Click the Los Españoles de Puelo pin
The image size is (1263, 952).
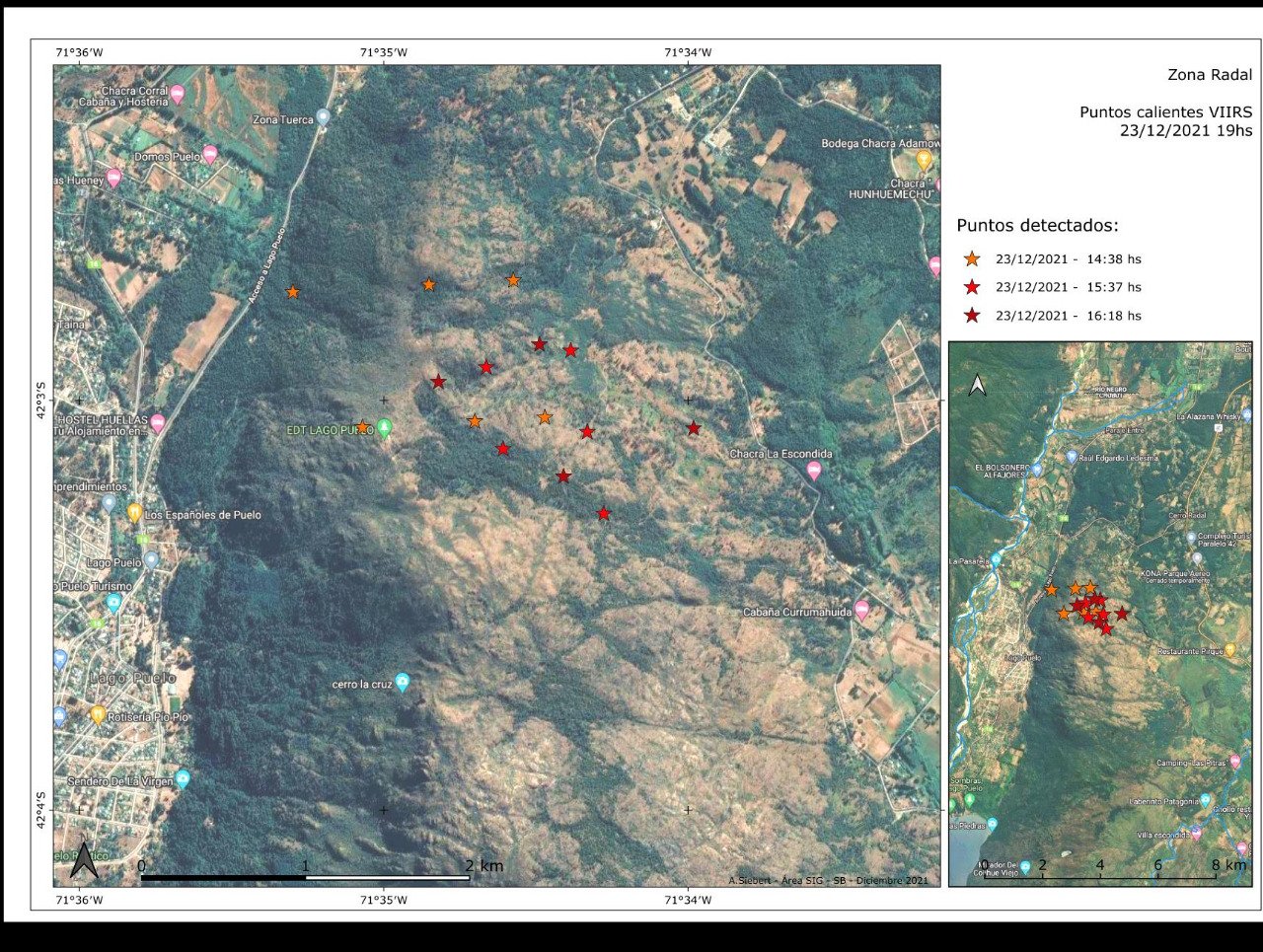pyautogui.click(x=134, y=513)
